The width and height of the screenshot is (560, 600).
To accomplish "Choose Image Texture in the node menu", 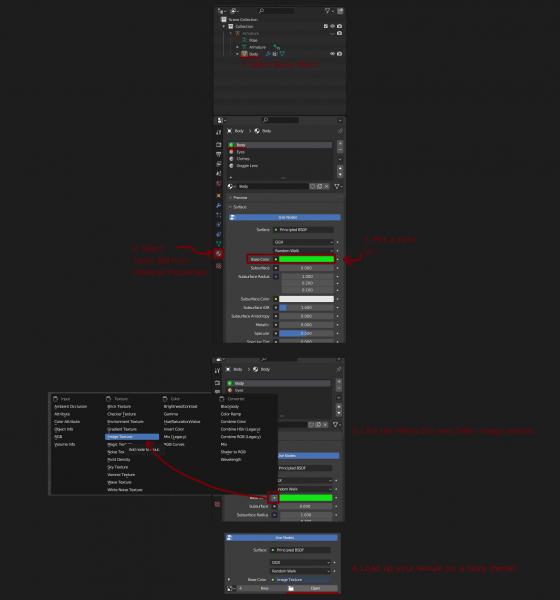I will [132, 437].
